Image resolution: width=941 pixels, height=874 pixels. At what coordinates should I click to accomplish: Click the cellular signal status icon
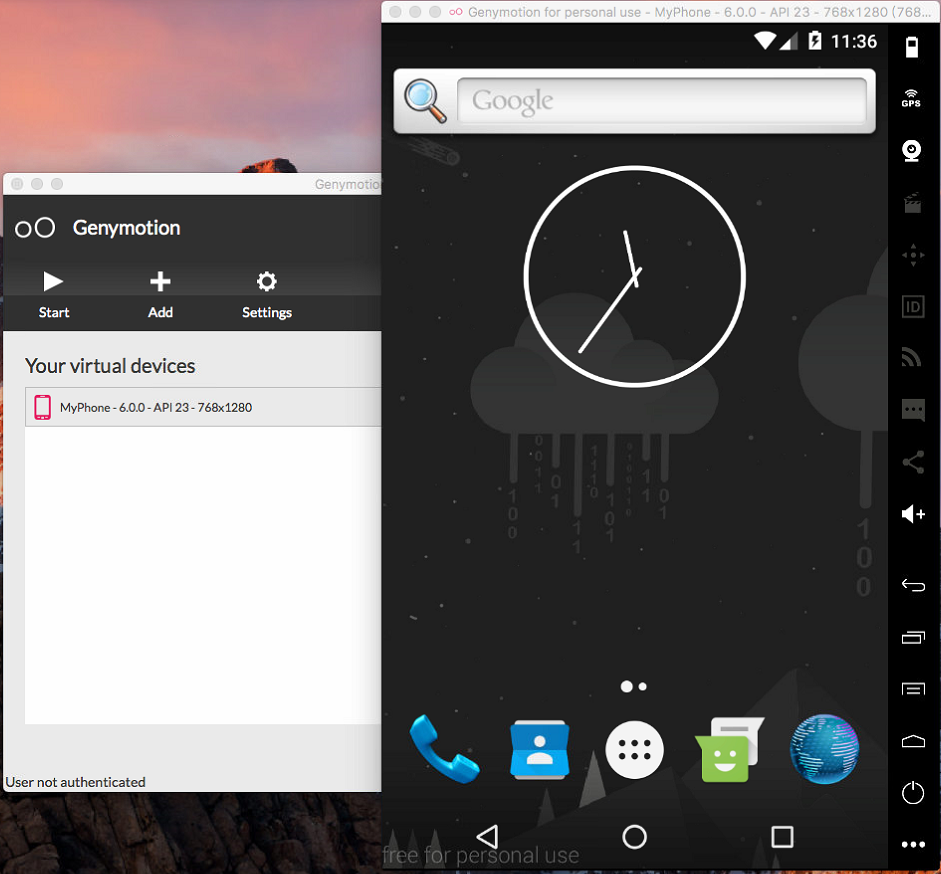(789, 41)
